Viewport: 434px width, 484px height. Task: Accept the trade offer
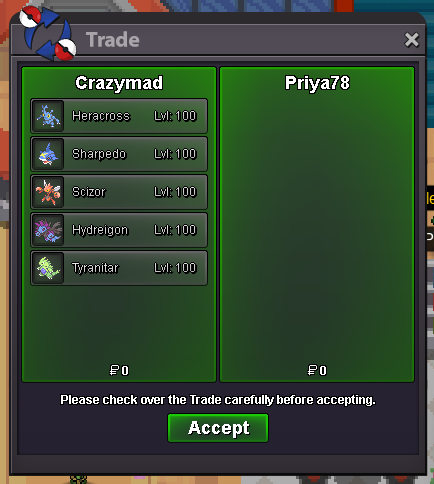[x=218, y=428]
